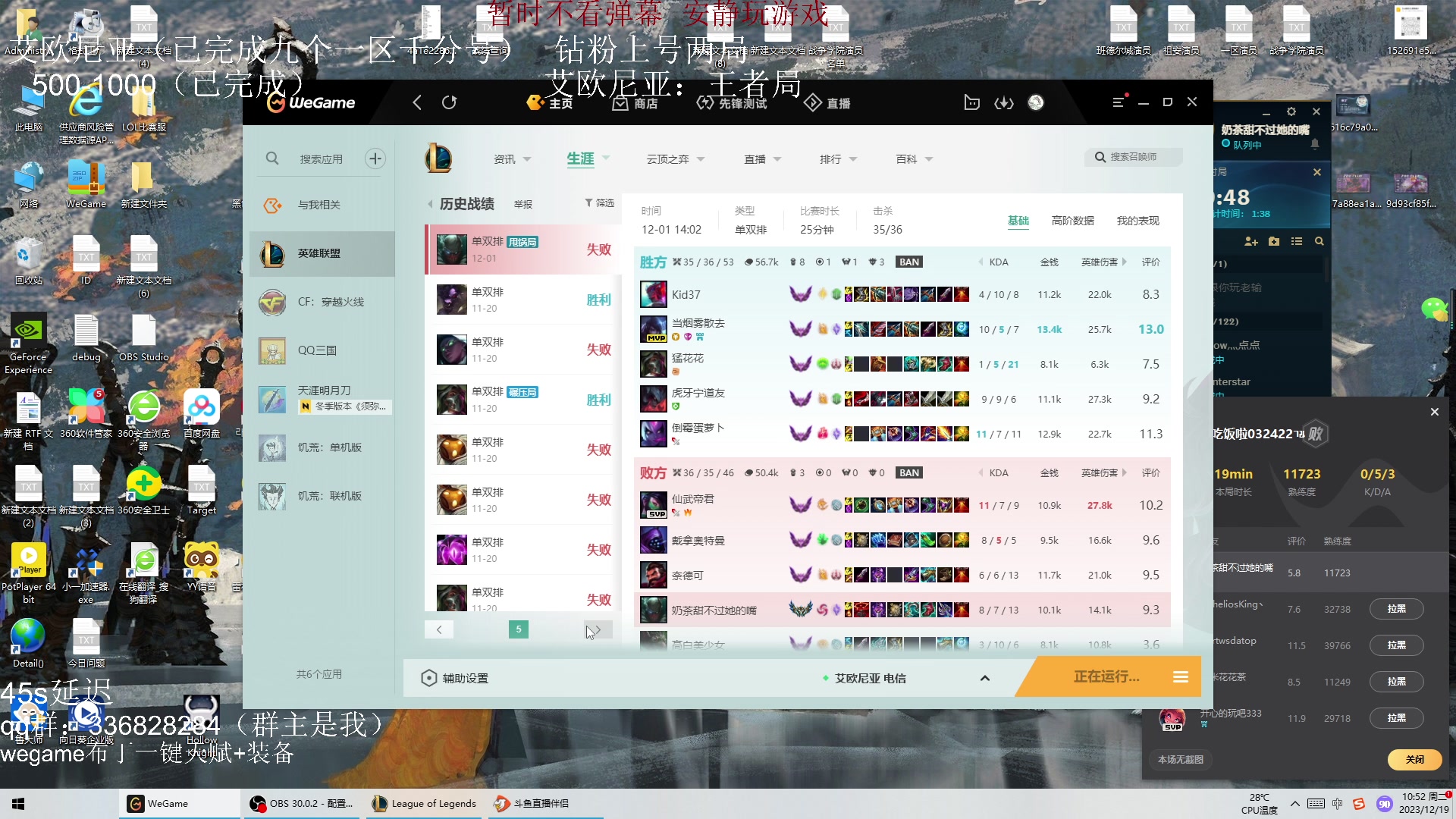Viewport: 1456px width, 819px height.
Task: Close the 吃饭啦032422 result panel
Action: coord(1434,412)
